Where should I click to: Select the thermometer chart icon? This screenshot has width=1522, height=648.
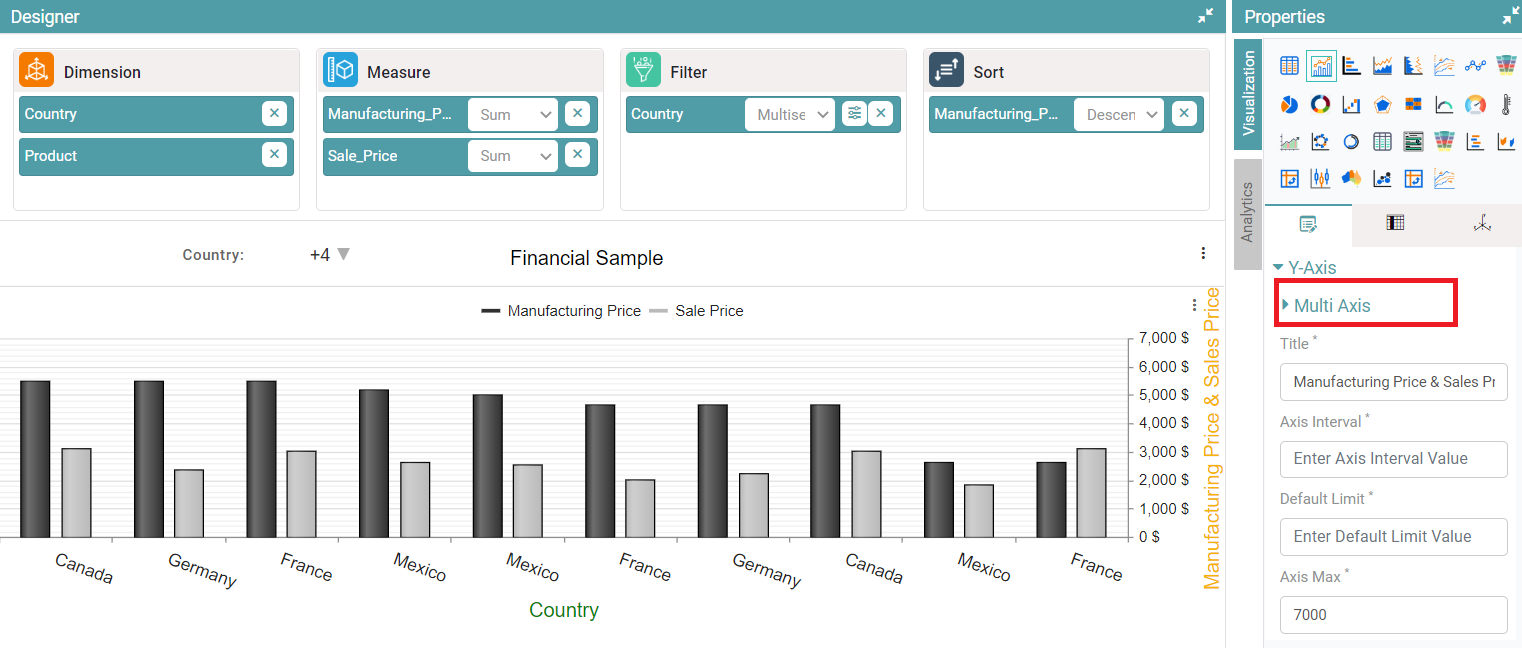[x=1506, y=104]
